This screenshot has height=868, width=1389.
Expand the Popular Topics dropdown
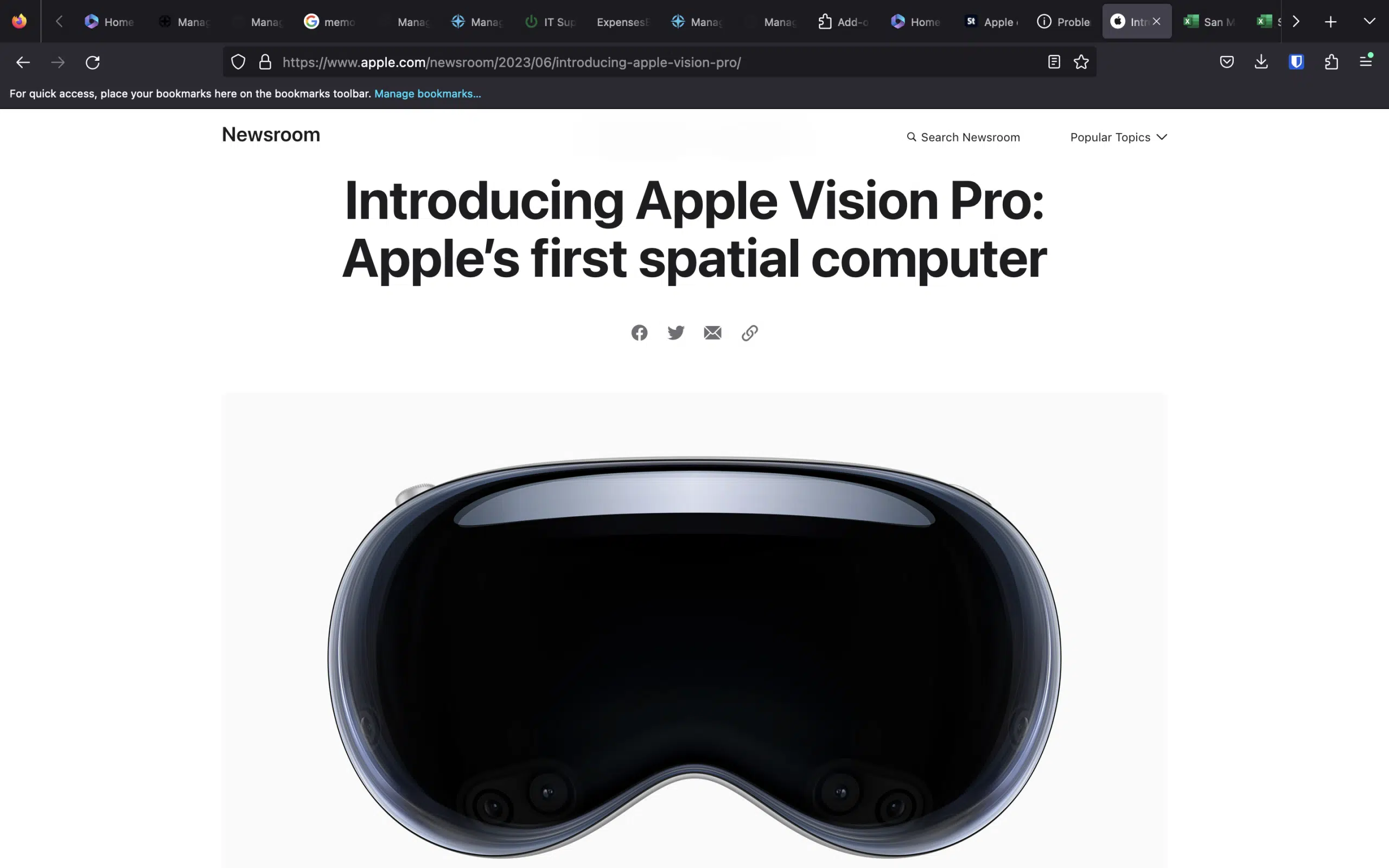(x=1118, y=137)
